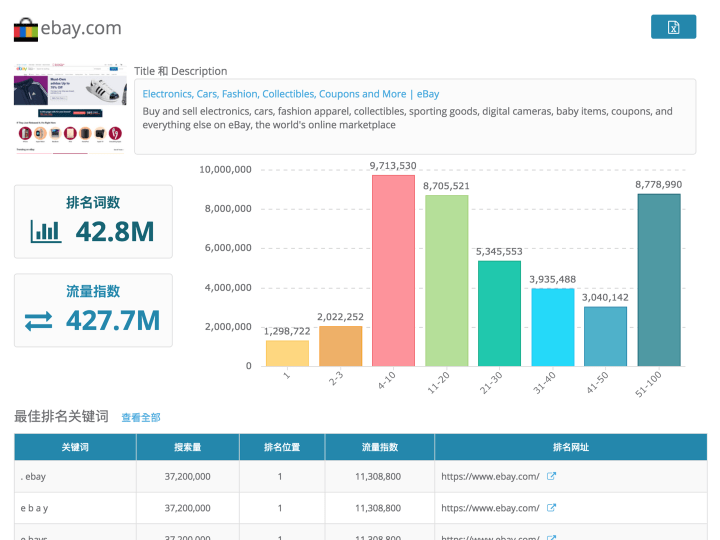Select the yellow bar for position 1
Viewport: 720px width, 540px height.
click(287, 353)
